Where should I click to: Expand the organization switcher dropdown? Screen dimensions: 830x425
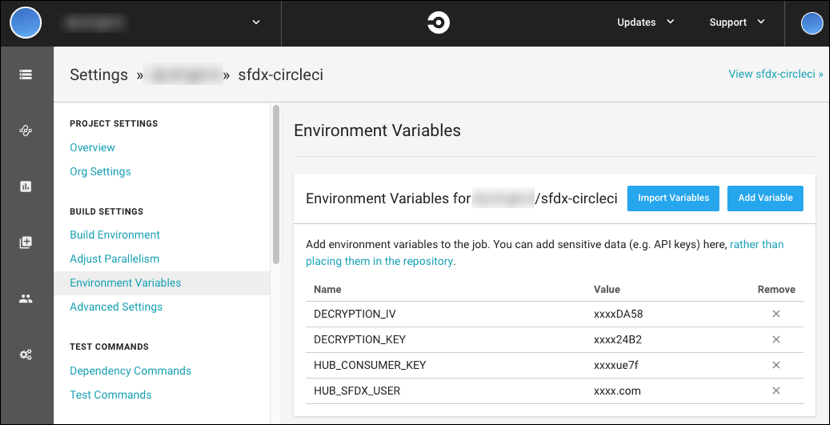(256, 22)
